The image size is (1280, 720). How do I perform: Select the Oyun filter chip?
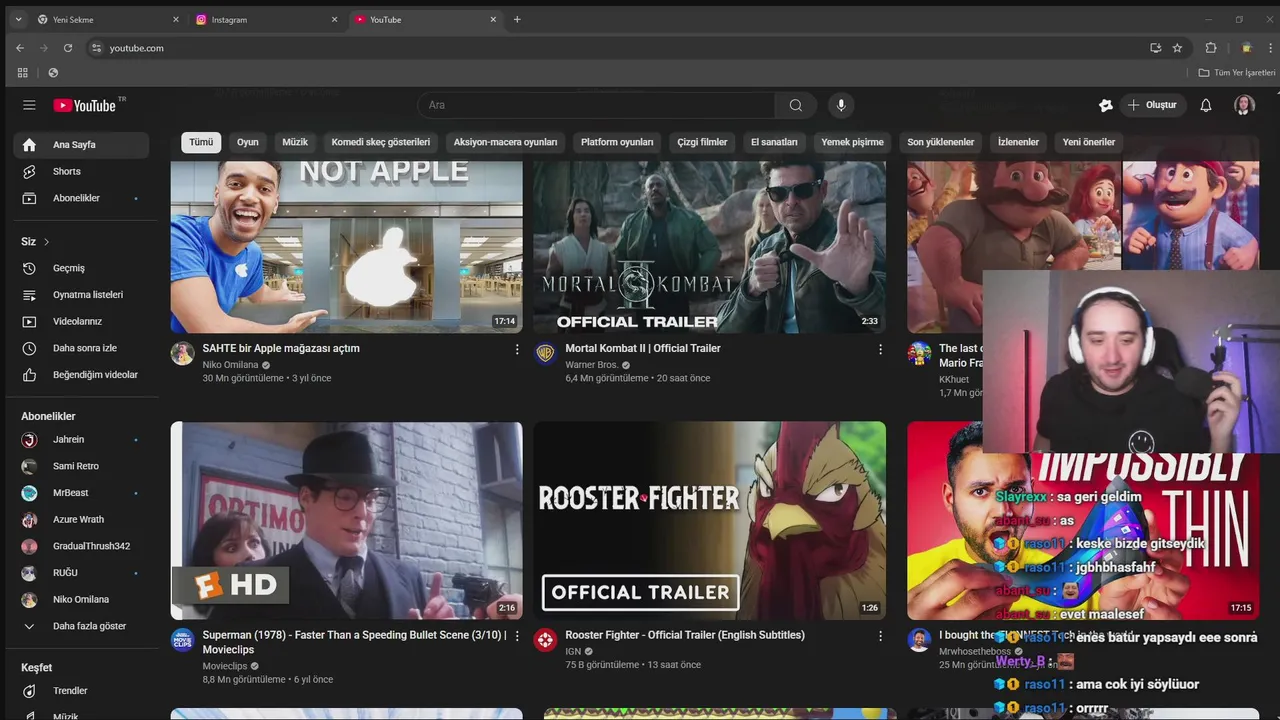pos(248,142)
